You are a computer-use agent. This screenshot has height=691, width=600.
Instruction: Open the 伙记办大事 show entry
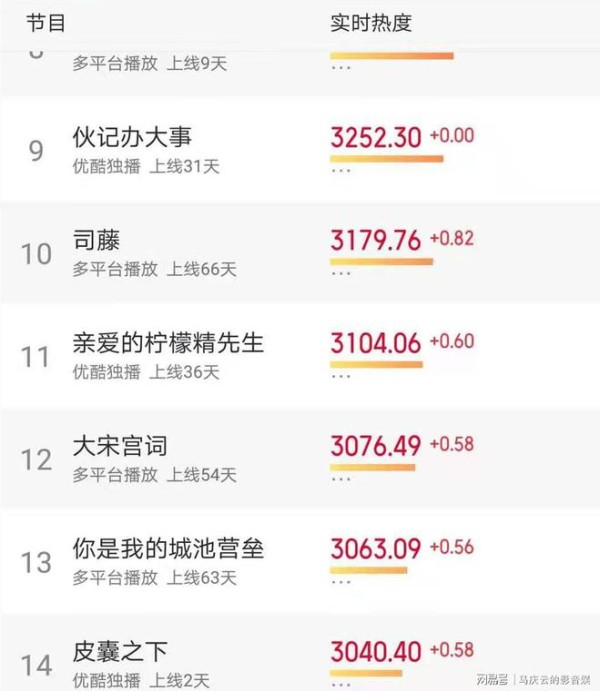pos(132,137)
